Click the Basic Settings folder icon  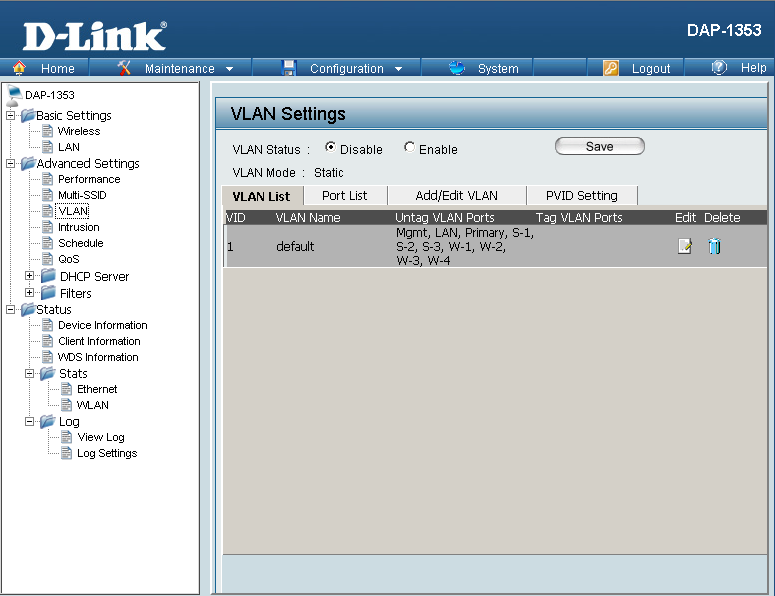[28, 116]
